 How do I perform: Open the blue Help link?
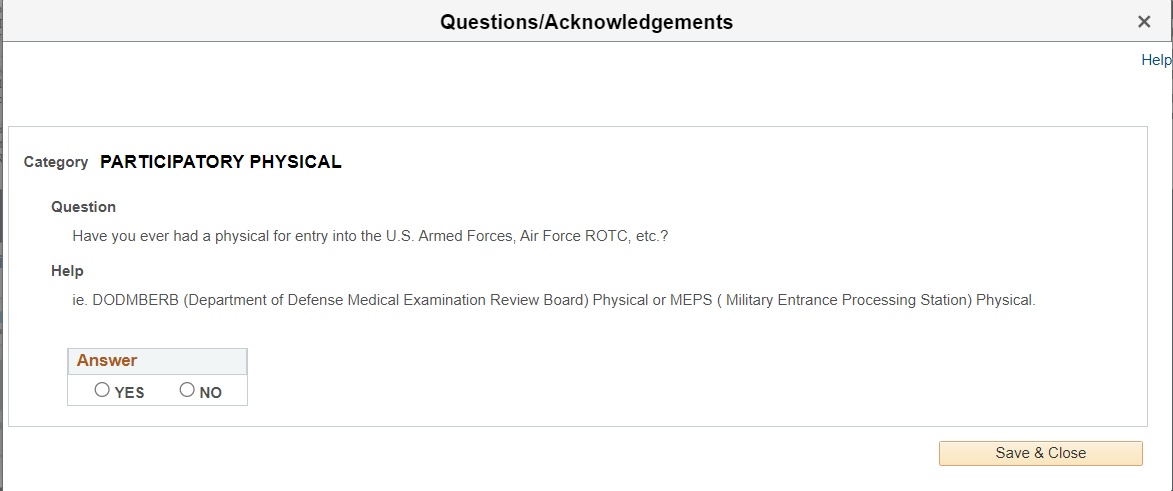1155,60
